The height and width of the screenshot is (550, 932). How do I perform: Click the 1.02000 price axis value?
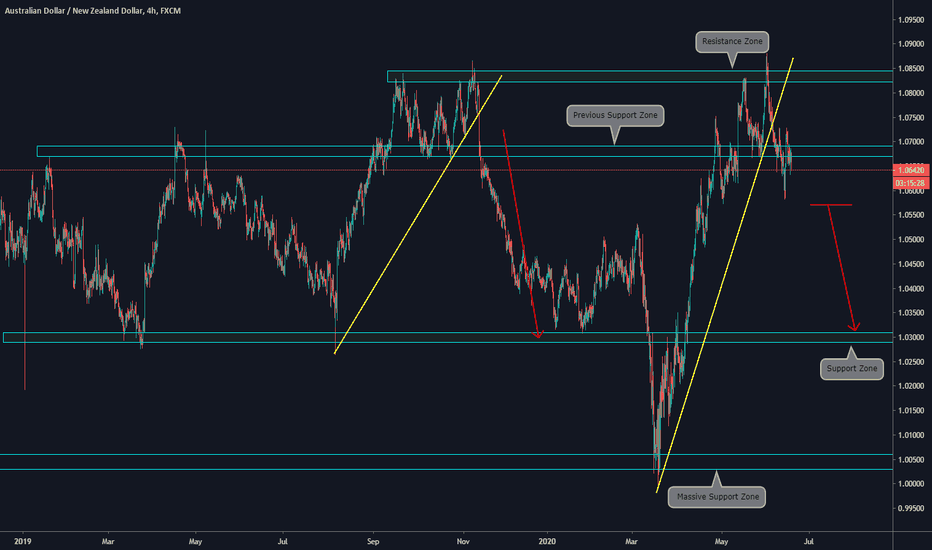pos(911,386)
